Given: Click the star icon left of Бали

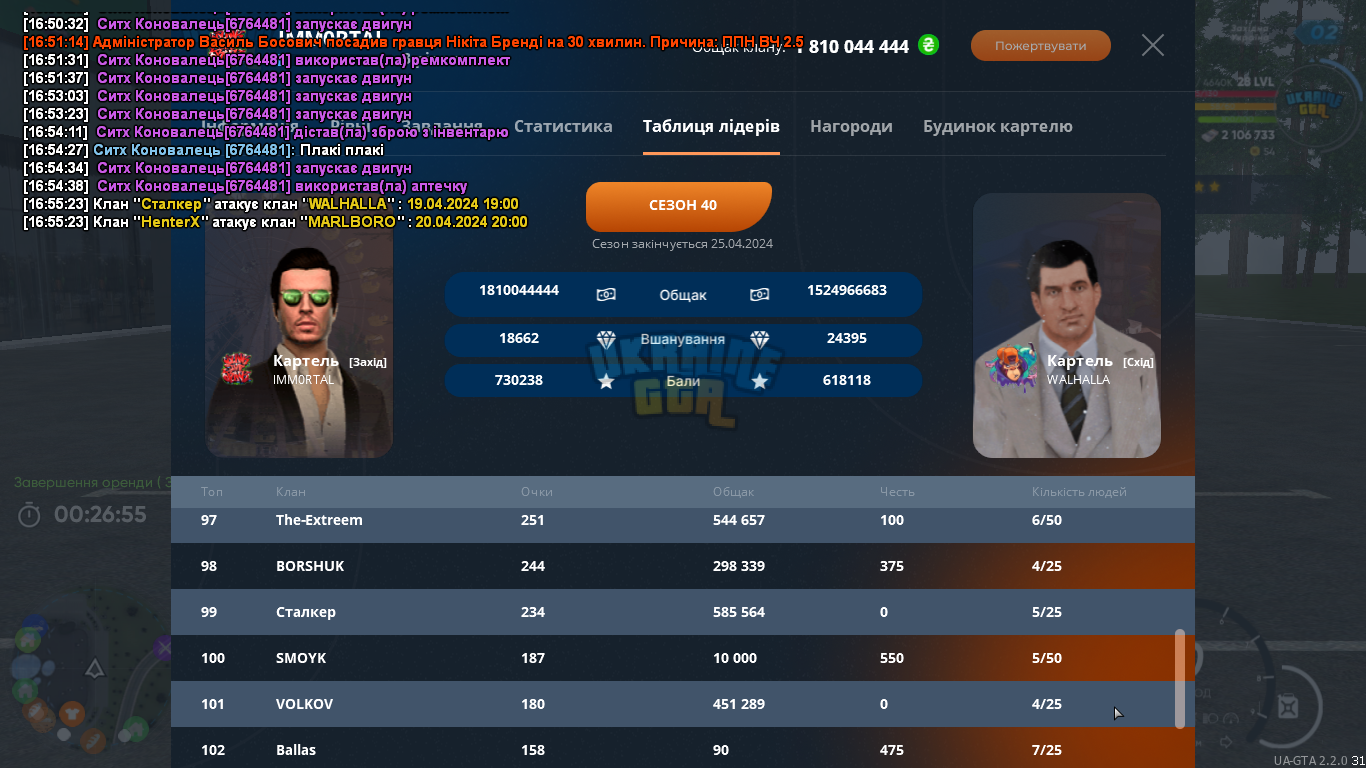Looking at the screenshot, I should (x=606, y=381).
